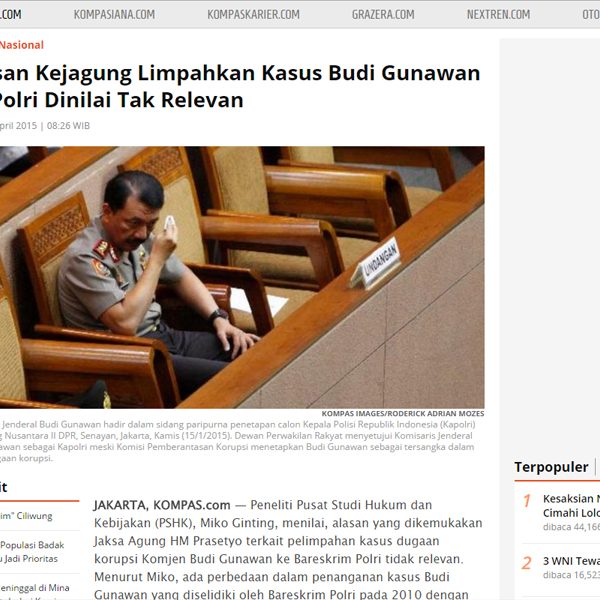Click the headline about Kasus Budi Gunawan
Image resolution: width=600 pixels, height=600 pixels.
point(240,86)
